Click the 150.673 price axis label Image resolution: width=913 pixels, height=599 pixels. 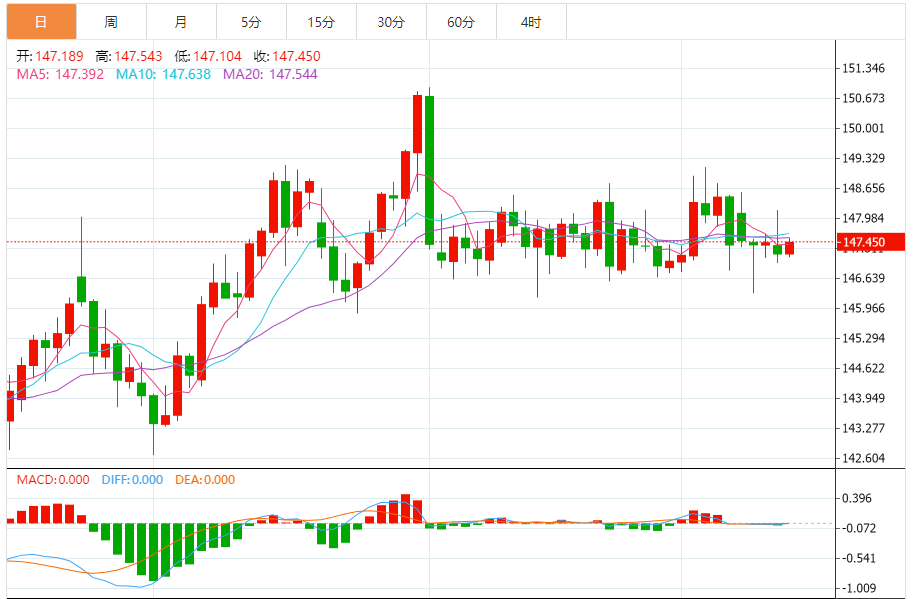click(864, 98)
